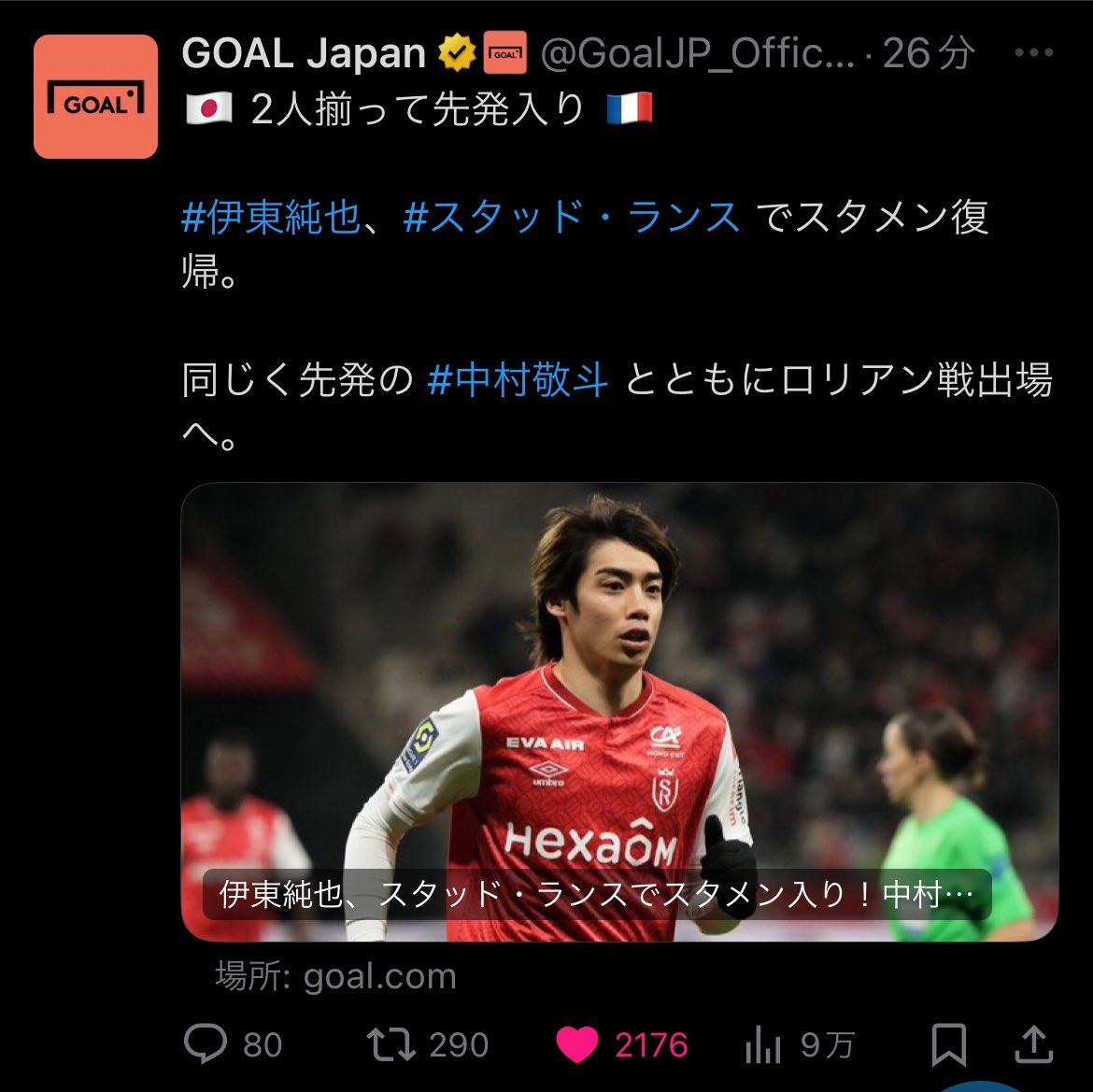Open the view count bar chart icon
Screen dimensions: 1093x1092
pos(763,1044)
